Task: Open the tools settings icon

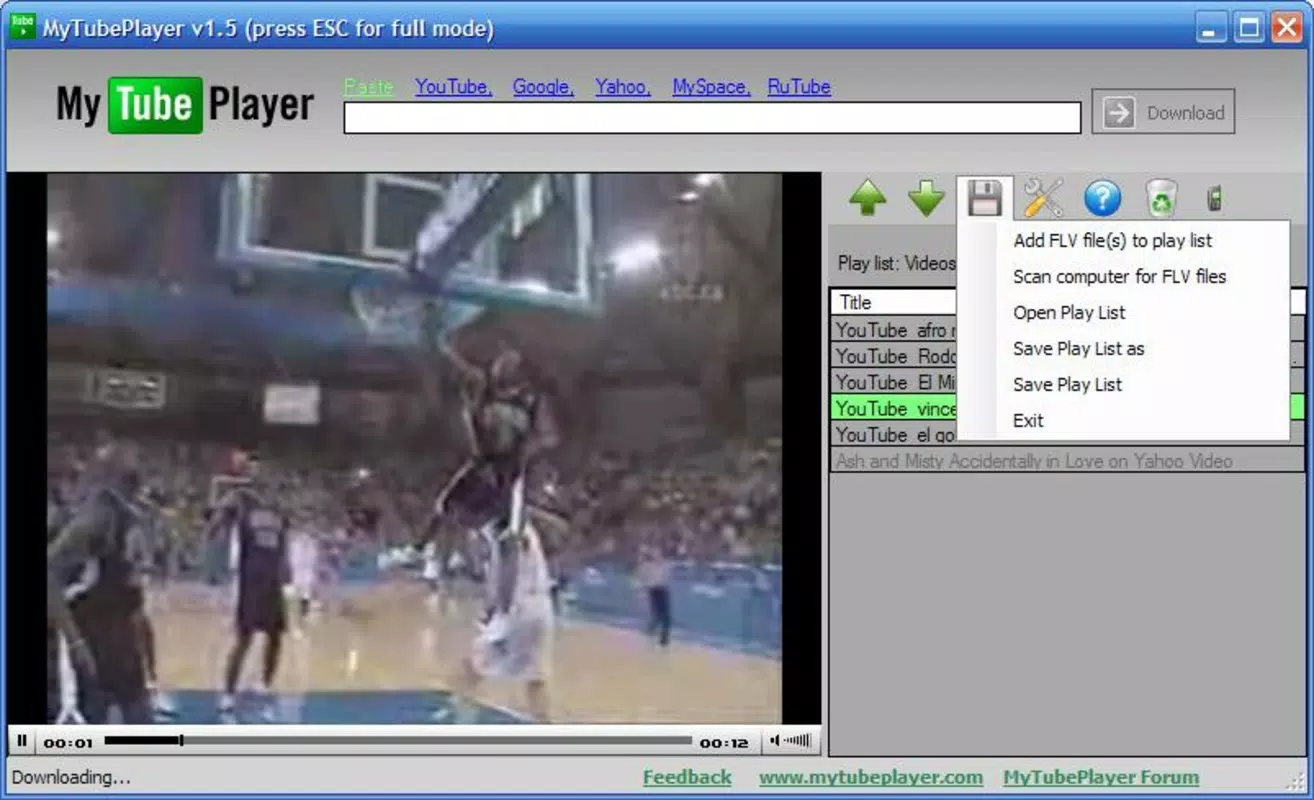Action: pos(1043,198)
